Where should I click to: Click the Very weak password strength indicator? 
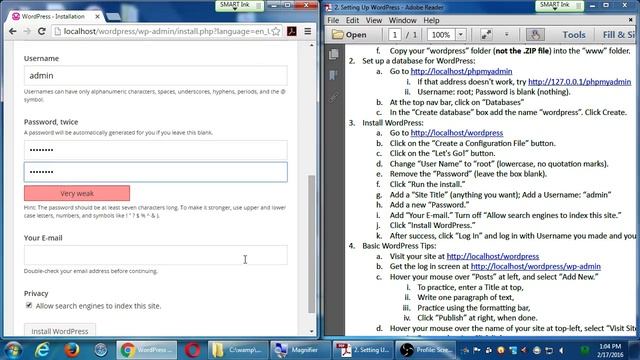tap(77, 193)
